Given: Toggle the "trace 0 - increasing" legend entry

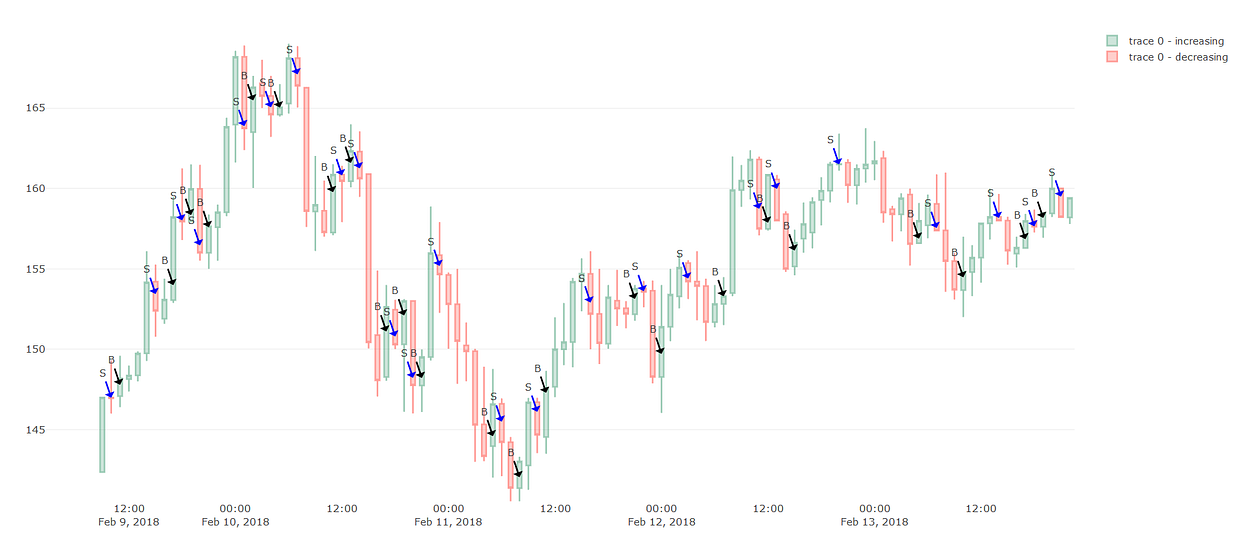Looking at the screenshot, I should [1165, 41].
